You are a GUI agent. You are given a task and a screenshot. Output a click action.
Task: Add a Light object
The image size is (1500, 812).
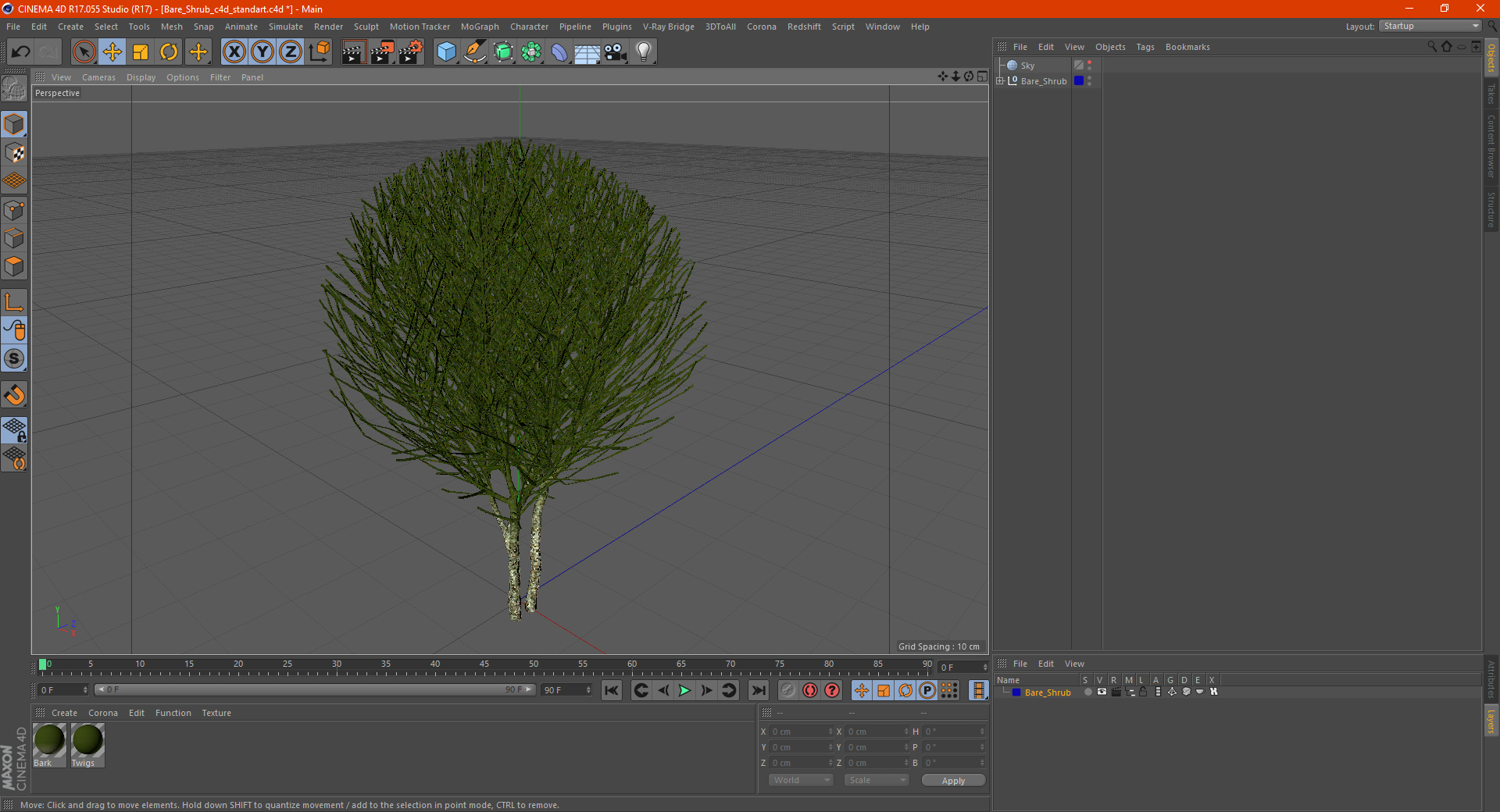tap(644, 52)
